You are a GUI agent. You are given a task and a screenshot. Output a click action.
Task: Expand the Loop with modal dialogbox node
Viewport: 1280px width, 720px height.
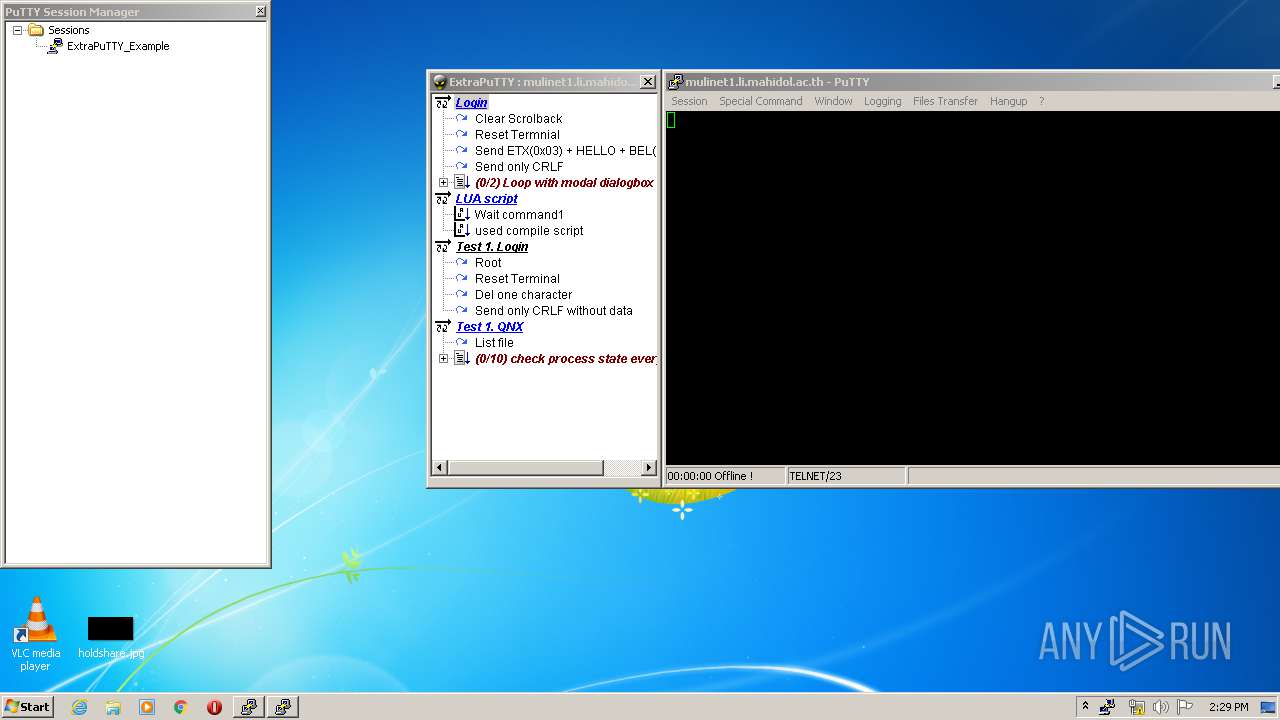pyautogui.click(x=444, y=182)
